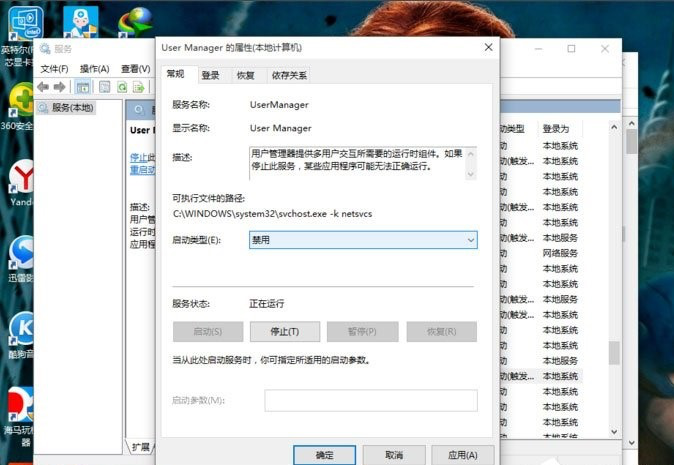The height and width of the screenshot is (465, 674).
Task: Select 服务(本地) in the console tree
Action: (72, 108)
